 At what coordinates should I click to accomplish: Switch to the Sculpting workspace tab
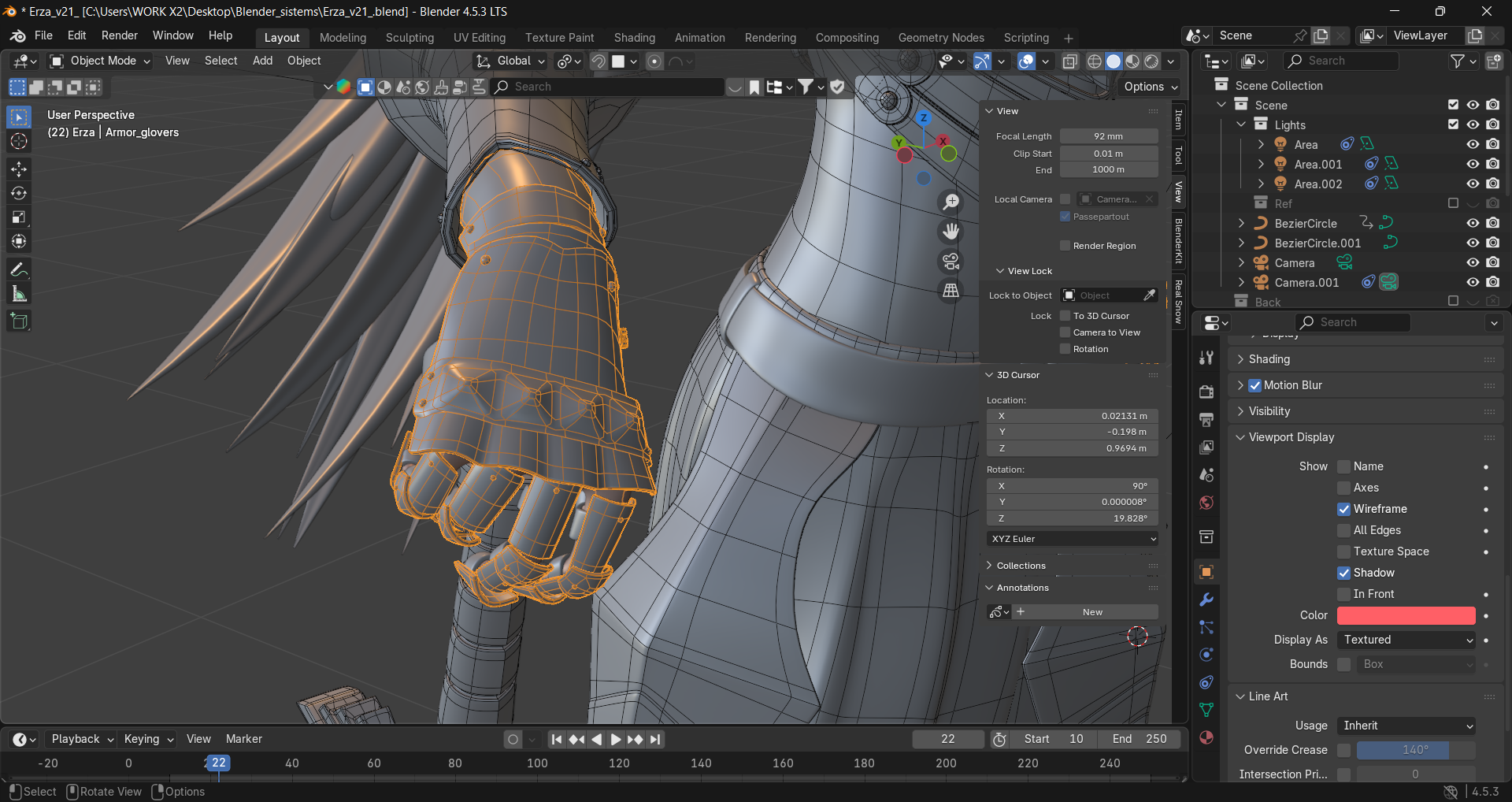[409, 38]
